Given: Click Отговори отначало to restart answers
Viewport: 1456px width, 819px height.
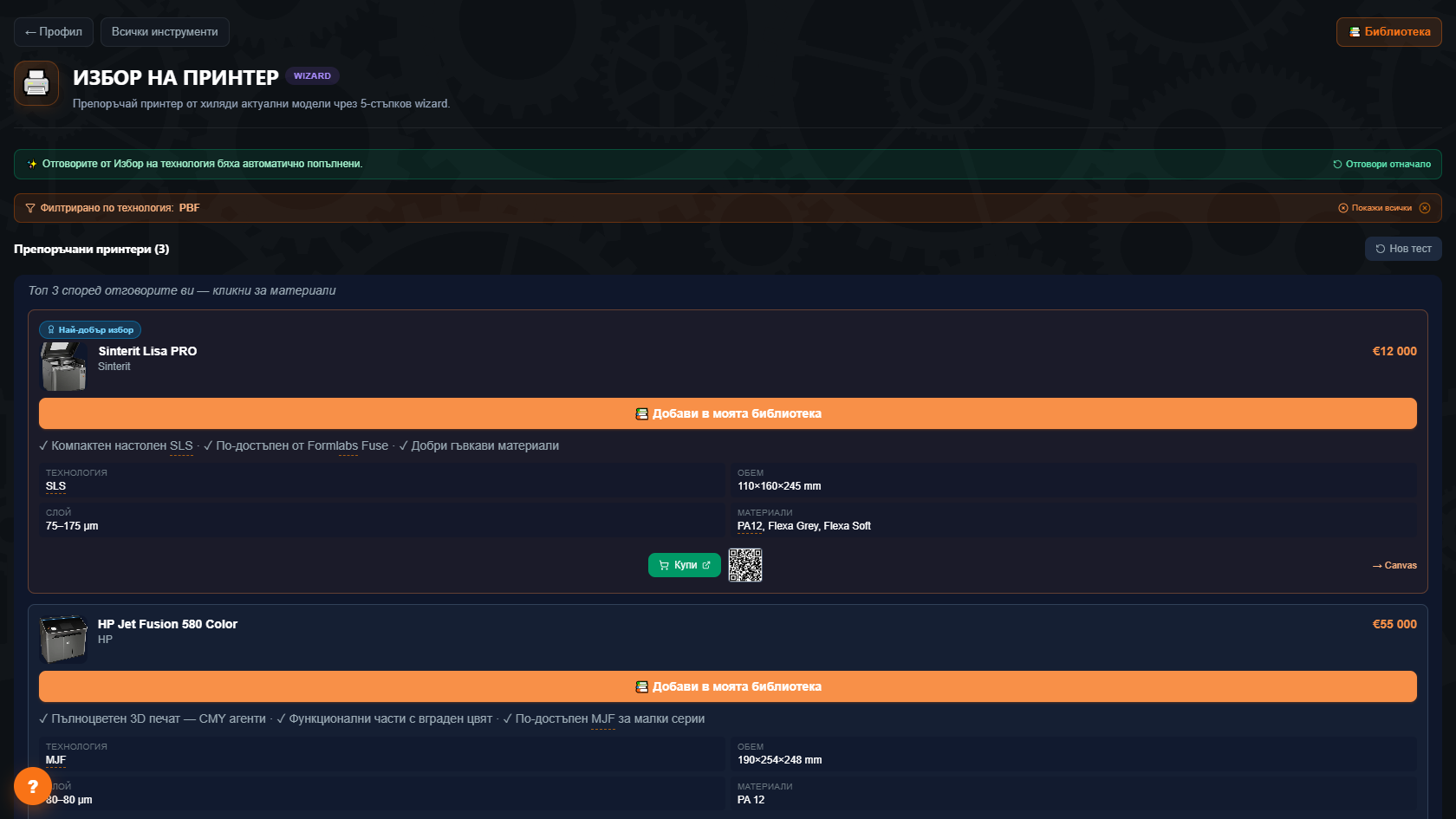Looking at the screenshot, I should (x=1381, y=164).
